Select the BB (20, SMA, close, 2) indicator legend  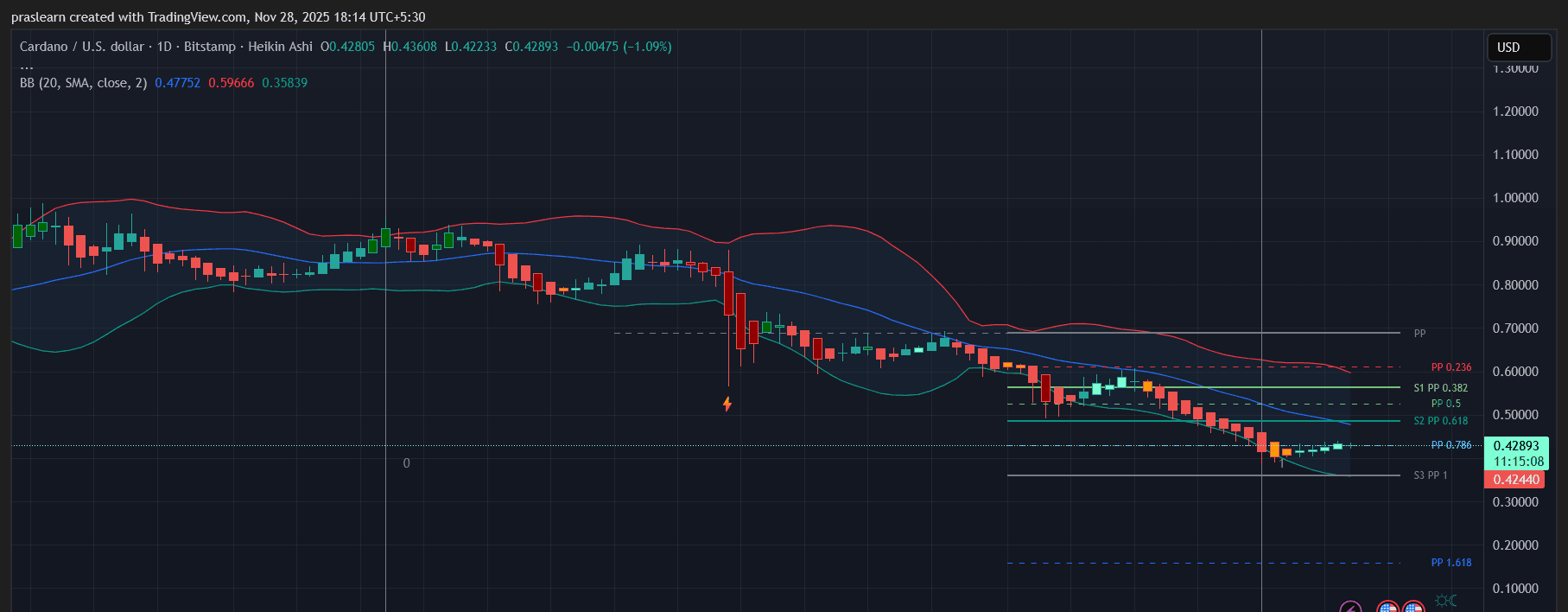tap(83, 83)
